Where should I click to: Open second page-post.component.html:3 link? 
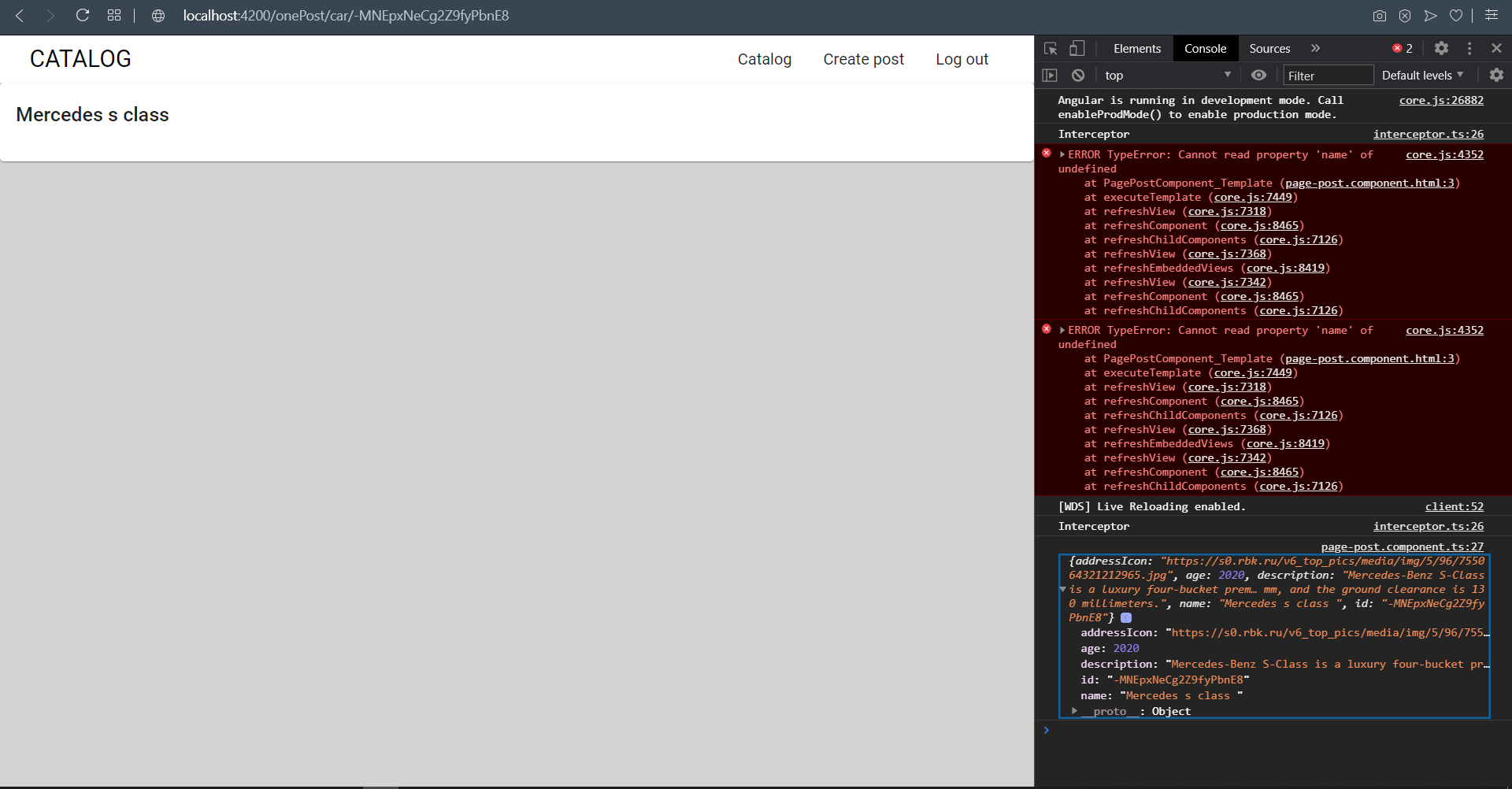coord(1369,358)
